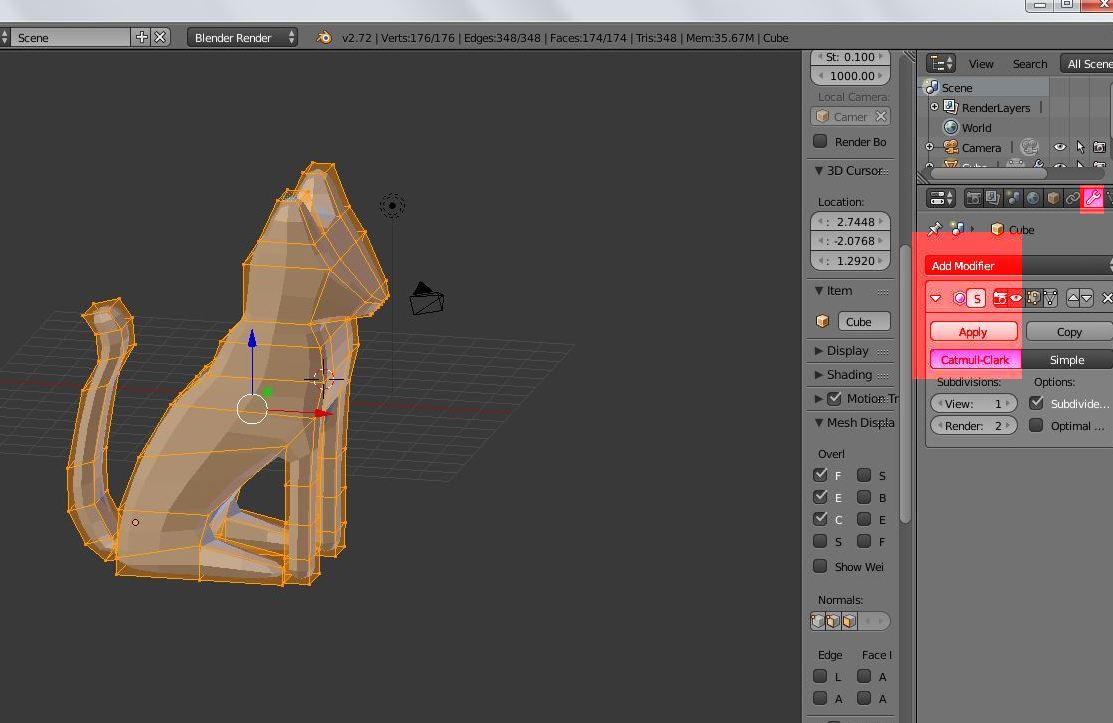Toggle Camera visibility eye in outliner
1113x723 pixels.
click(x=1059, y=147)
